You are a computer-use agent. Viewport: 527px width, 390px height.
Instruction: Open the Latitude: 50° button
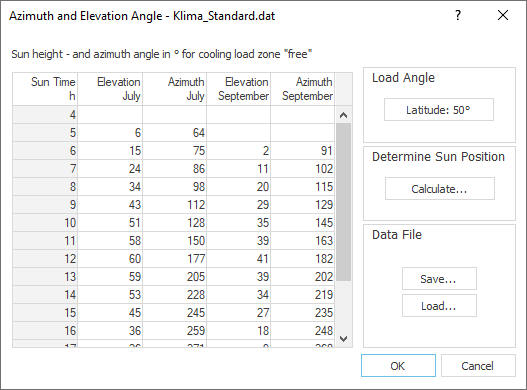coord(439,110)
